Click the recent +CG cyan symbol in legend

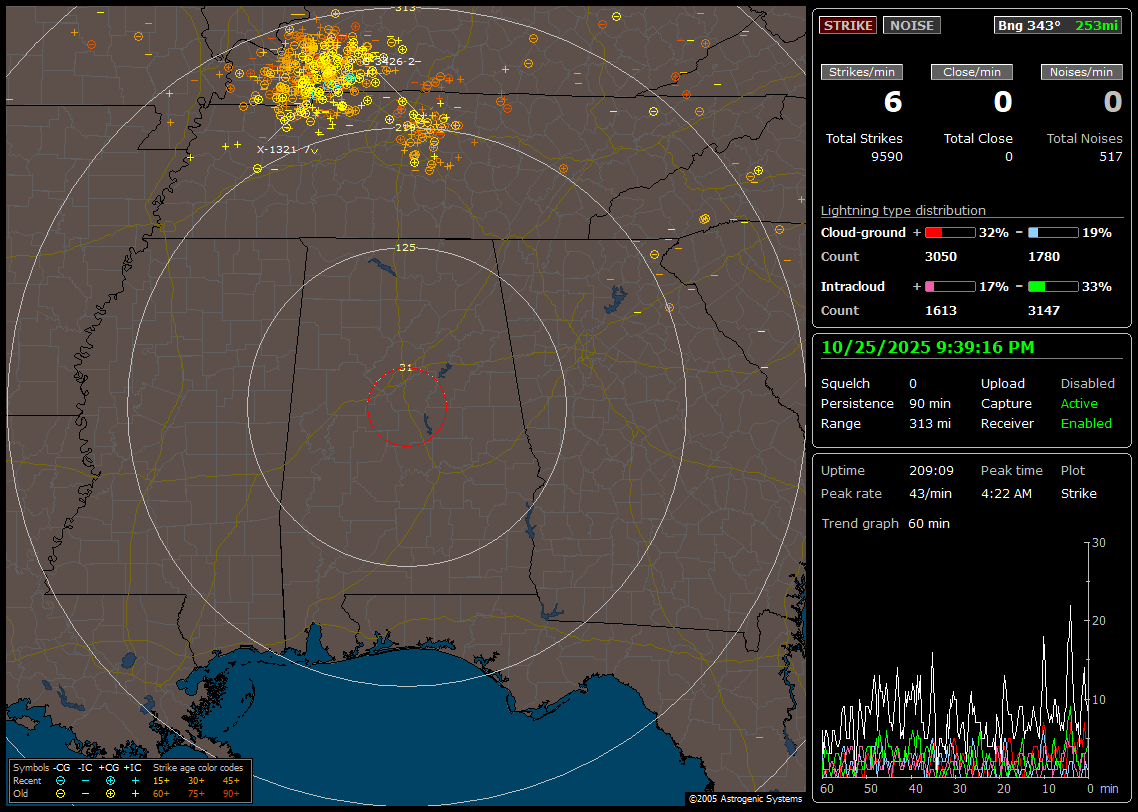pos(110,780)
